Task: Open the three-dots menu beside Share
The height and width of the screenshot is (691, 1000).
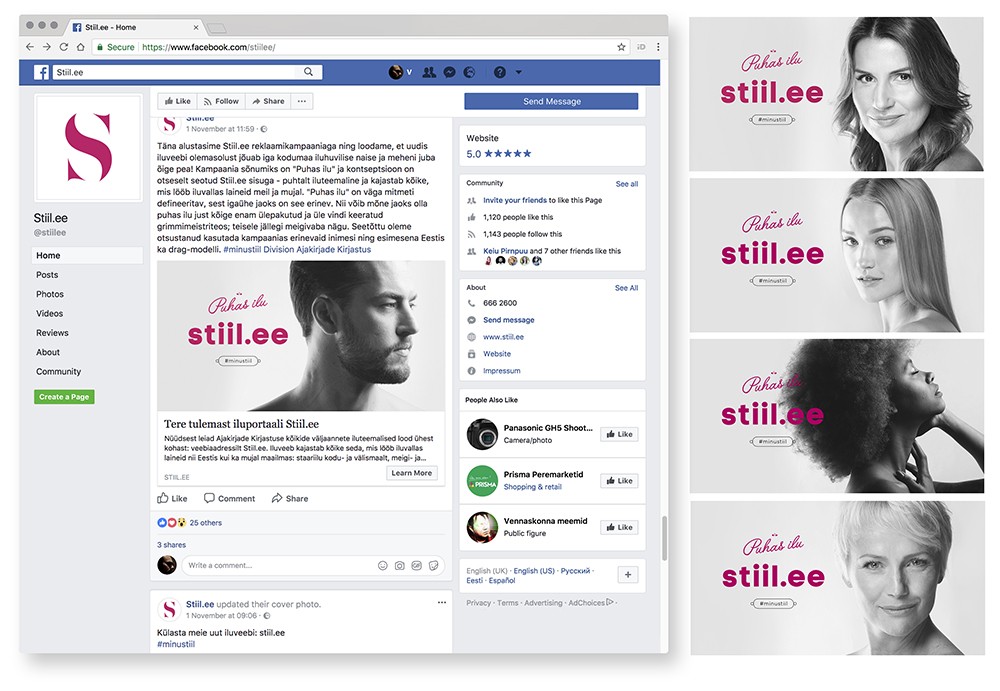Action: pyautogui.click(x=302, y=101)
